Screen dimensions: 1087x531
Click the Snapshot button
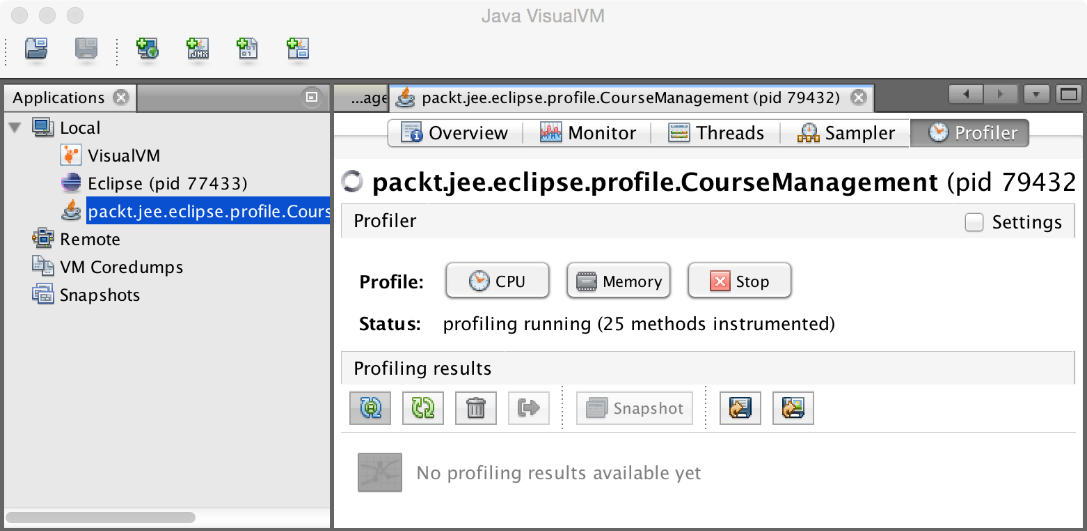tap(635, 408)
